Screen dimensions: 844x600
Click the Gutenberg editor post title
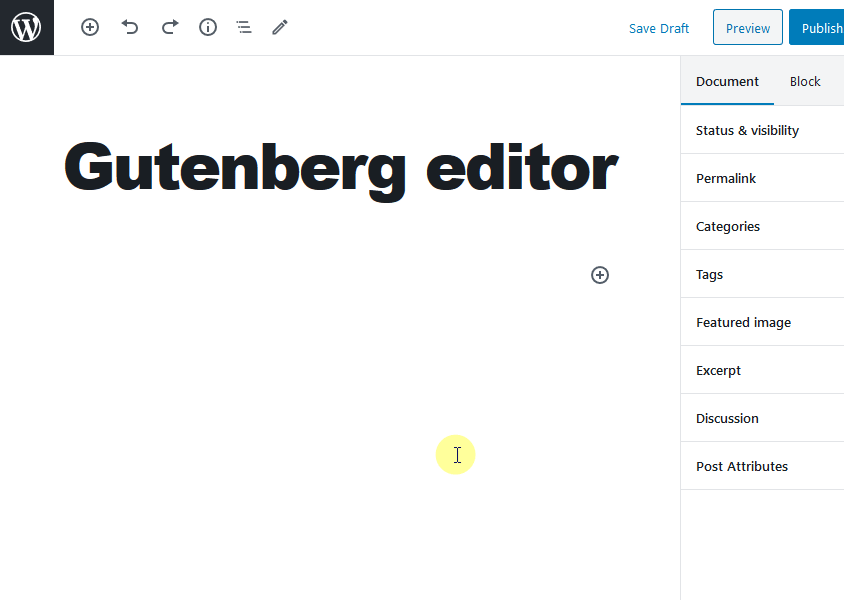click(x=340, y=167)
